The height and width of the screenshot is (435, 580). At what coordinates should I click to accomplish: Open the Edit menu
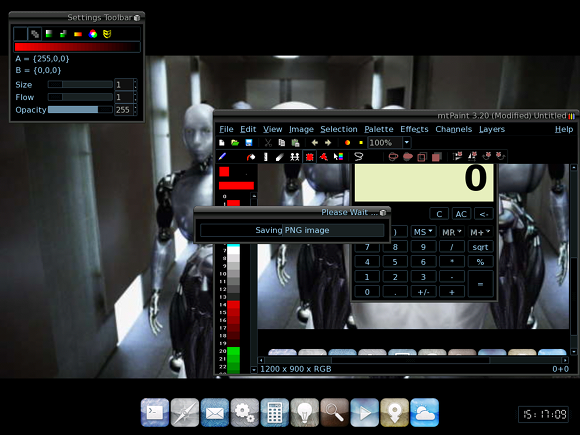tap(248, 129)
